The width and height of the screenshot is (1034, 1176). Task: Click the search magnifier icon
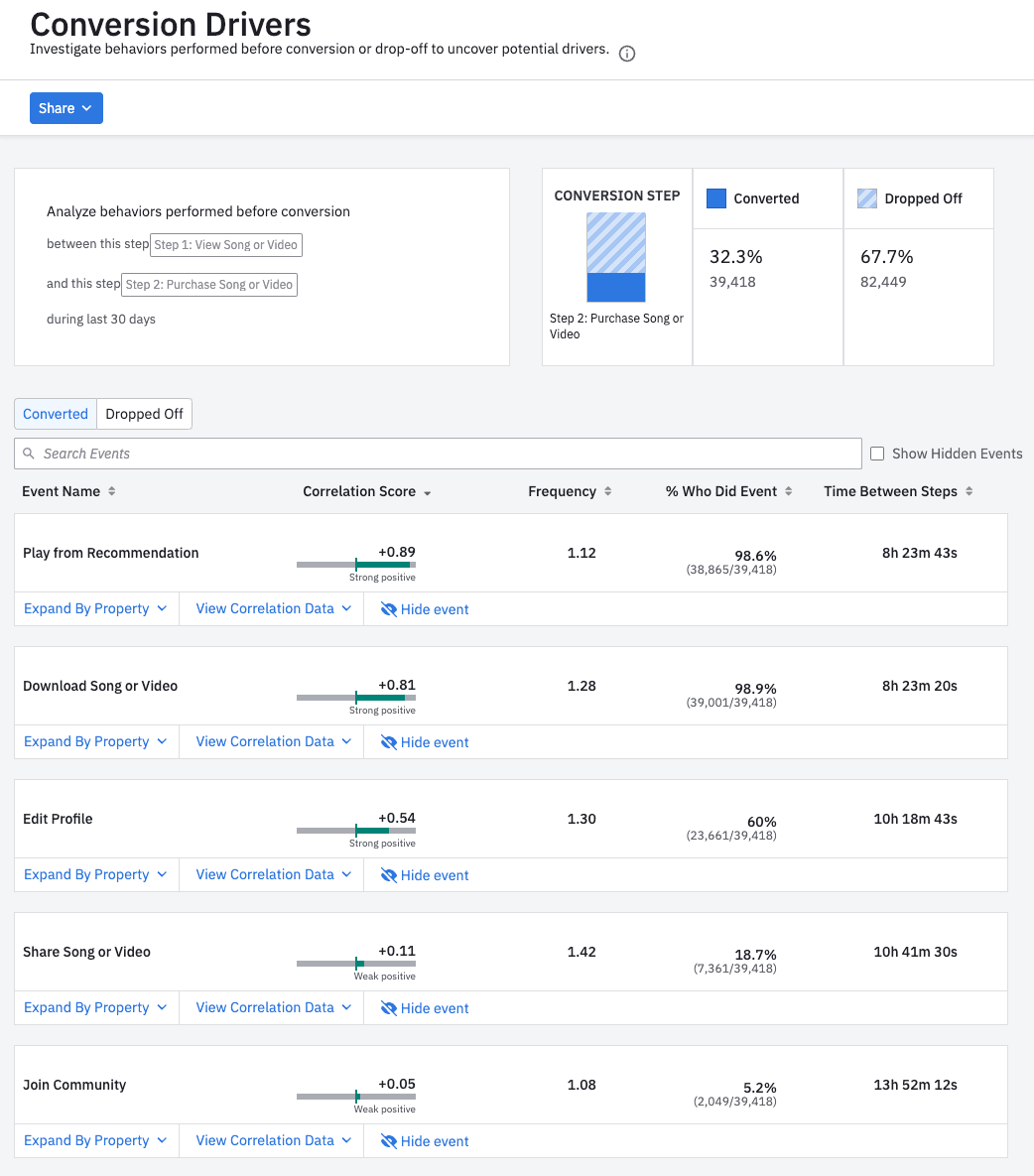(x=29, y=454)
